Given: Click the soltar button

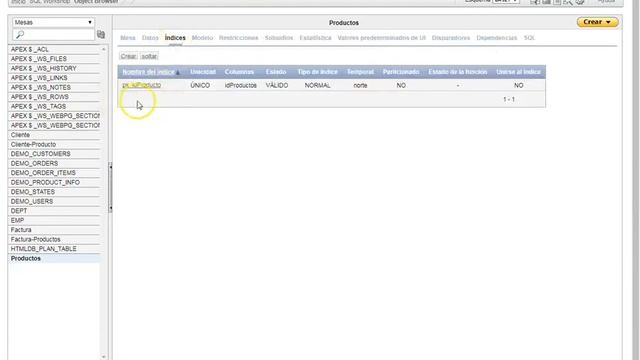Looking at the screenshot, I should pos(149,56).
